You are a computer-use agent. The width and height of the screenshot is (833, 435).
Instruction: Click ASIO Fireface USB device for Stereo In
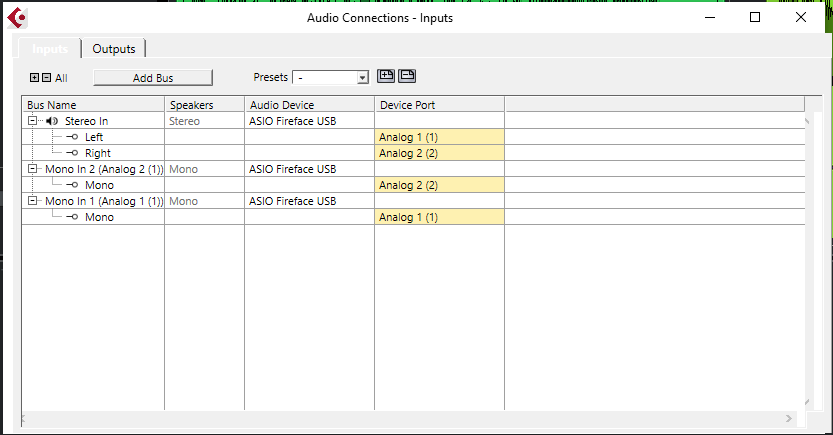[x=292, y=121]
